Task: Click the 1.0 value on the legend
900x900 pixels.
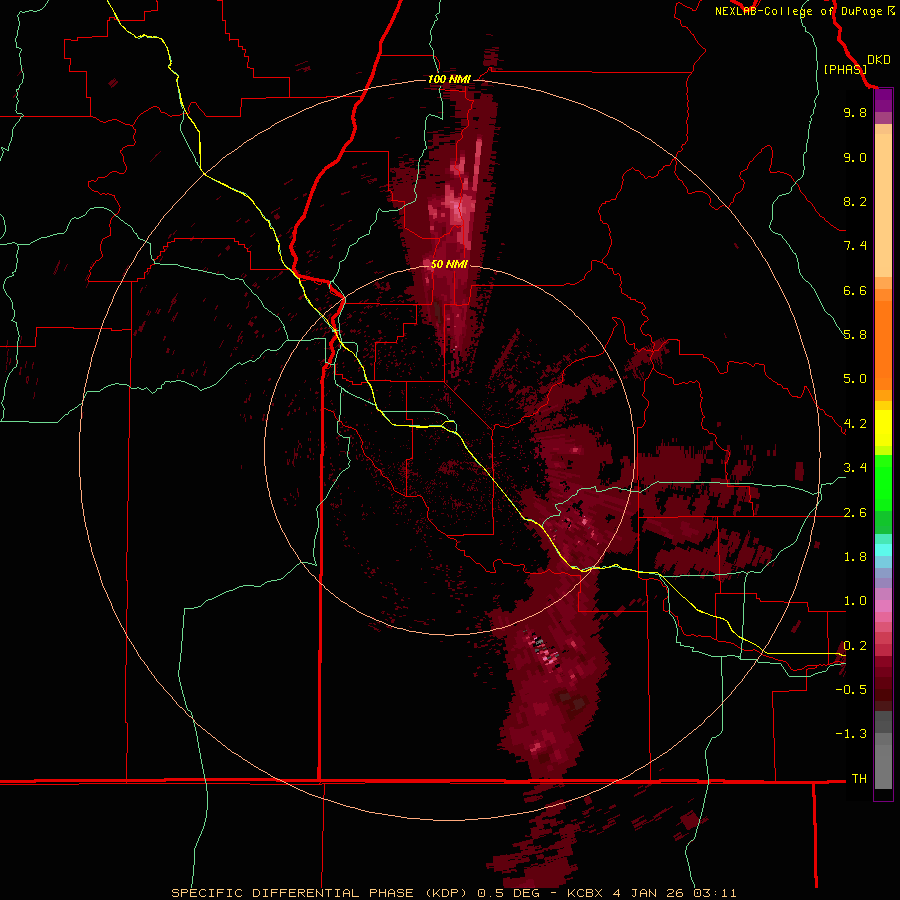Action: point(855,601)
